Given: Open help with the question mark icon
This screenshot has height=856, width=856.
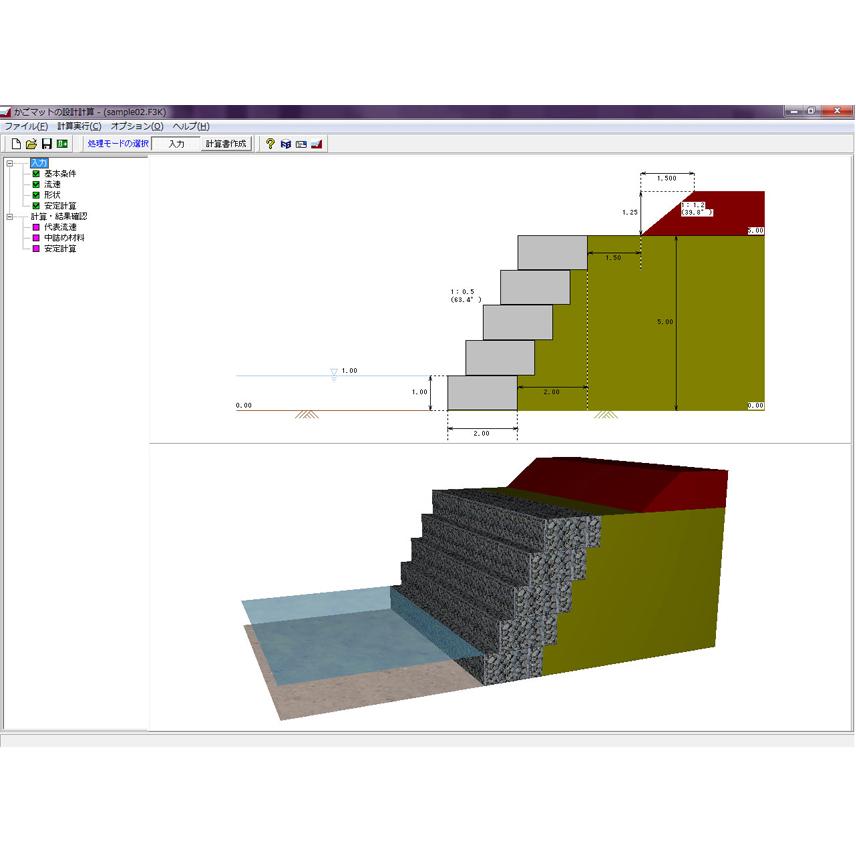Looking at the screenshot, I should pyautogui.click(x=270, y=144).
